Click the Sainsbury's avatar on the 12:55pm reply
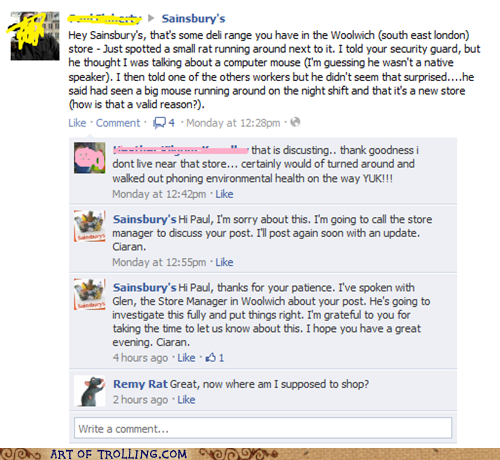This screenshot has height=460, width=500. click(x=90, y=226)
